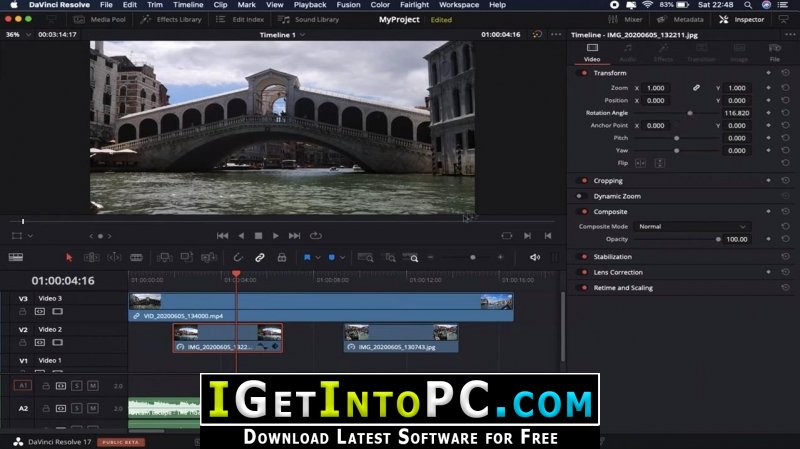The width and height of the screenshot is (800, 449).
Task: Play the timeline in reverse
Action: (x=241, y=236)
